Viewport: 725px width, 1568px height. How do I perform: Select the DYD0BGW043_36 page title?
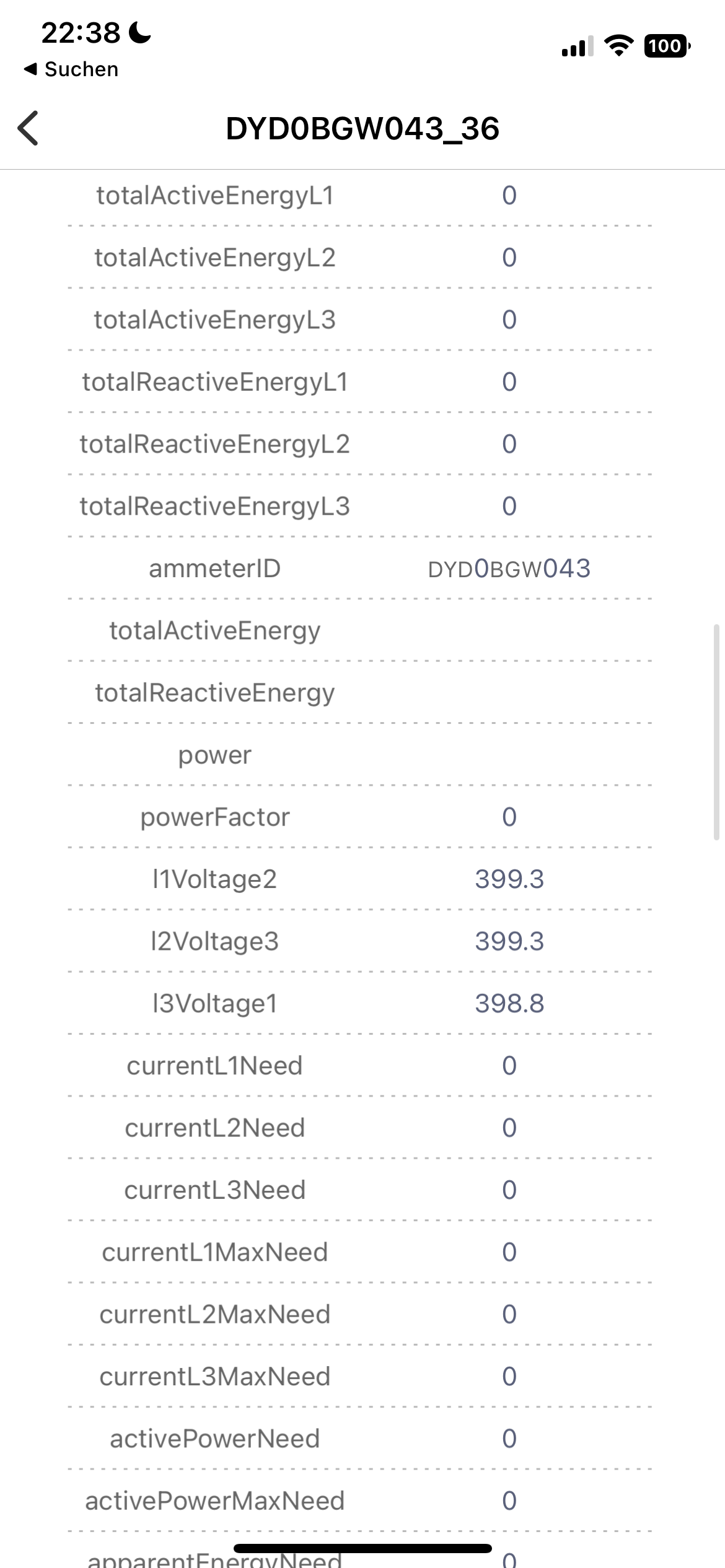tap(362, 129)
